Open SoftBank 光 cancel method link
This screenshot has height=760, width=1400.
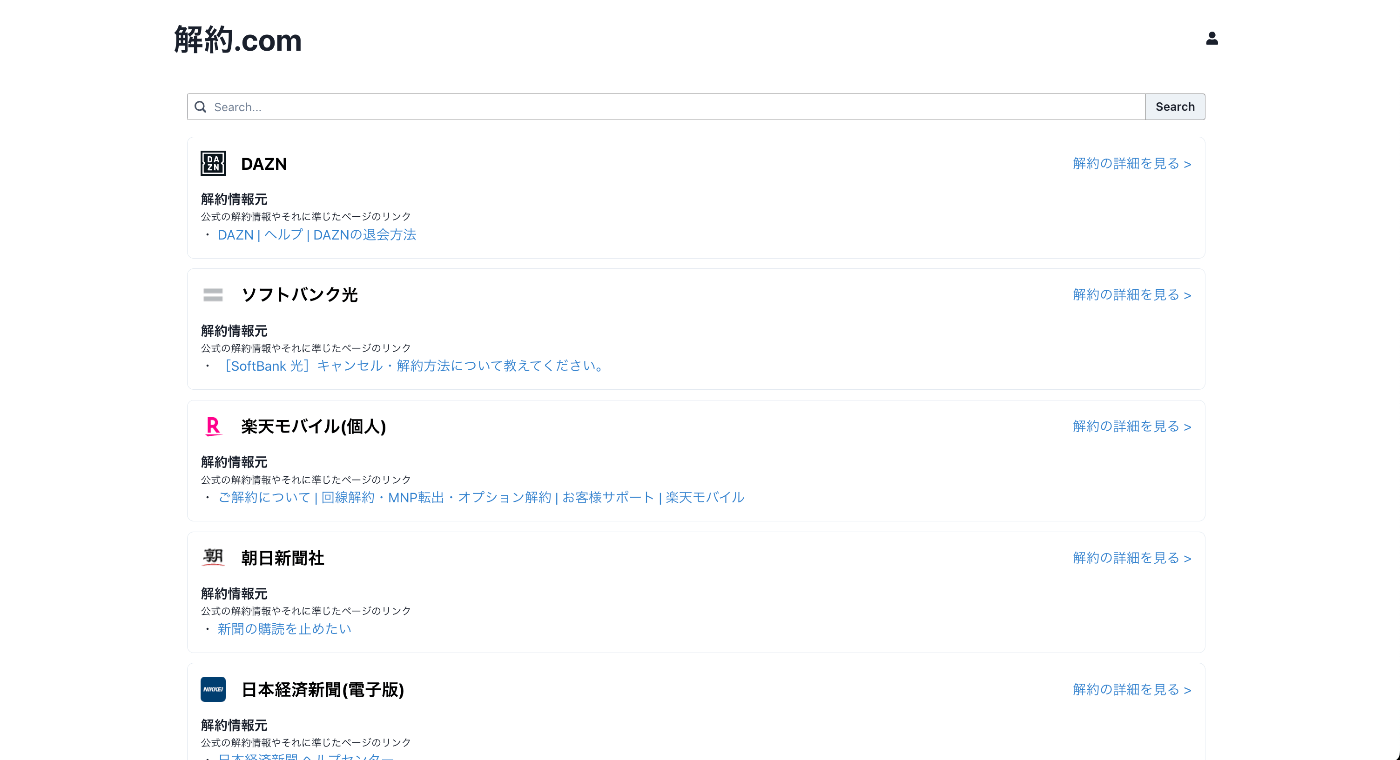pos(413,366)
